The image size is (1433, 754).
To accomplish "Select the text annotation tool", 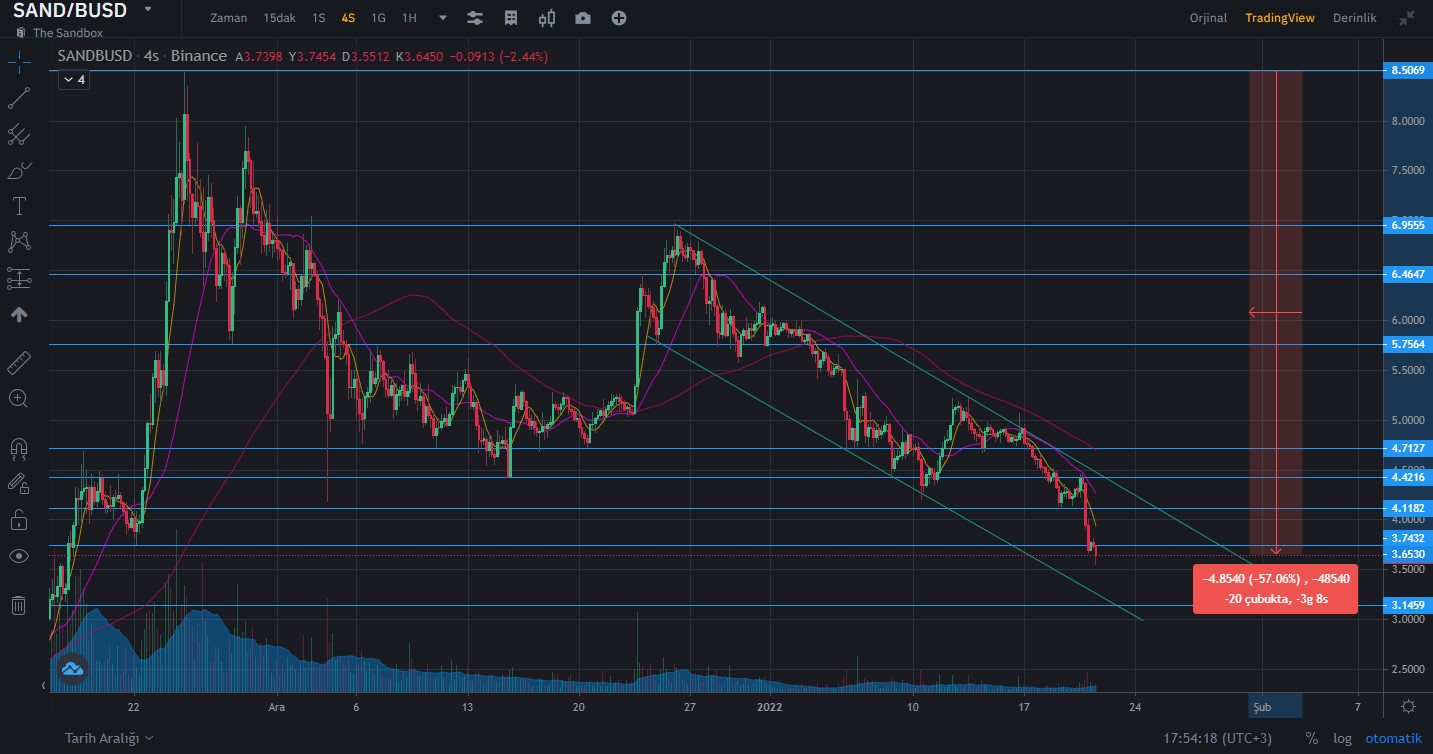I will pyautogui.click(x=19, y=207).
